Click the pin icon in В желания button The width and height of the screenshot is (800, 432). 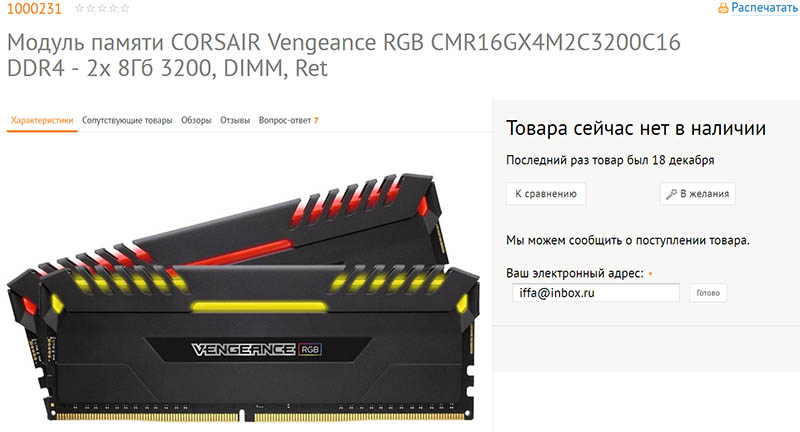[671, 194]
